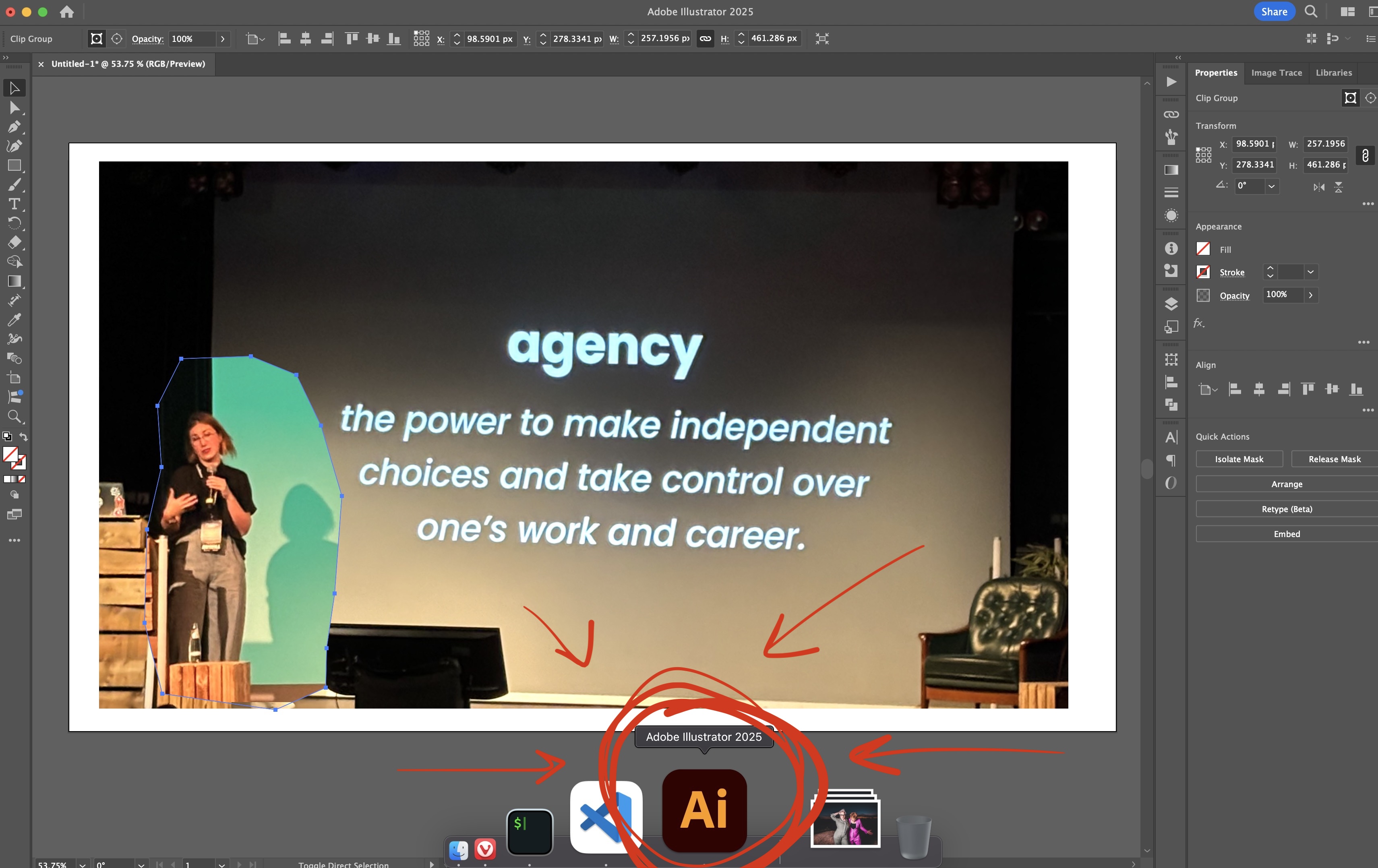Screen dimensions: 1378x868
Task: Open the Paragraph panel icon
Action: (x=1171, y=460)
